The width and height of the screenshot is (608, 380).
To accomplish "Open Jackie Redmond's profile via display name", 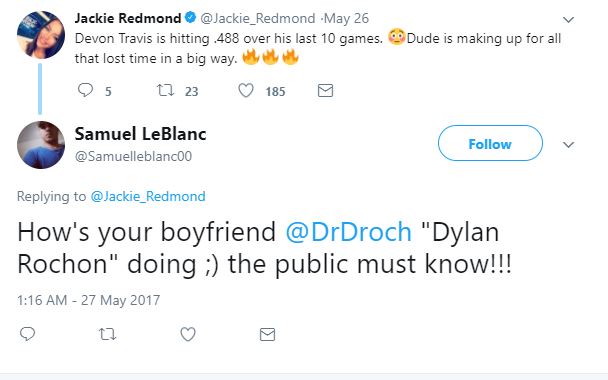I will (128, 18).
